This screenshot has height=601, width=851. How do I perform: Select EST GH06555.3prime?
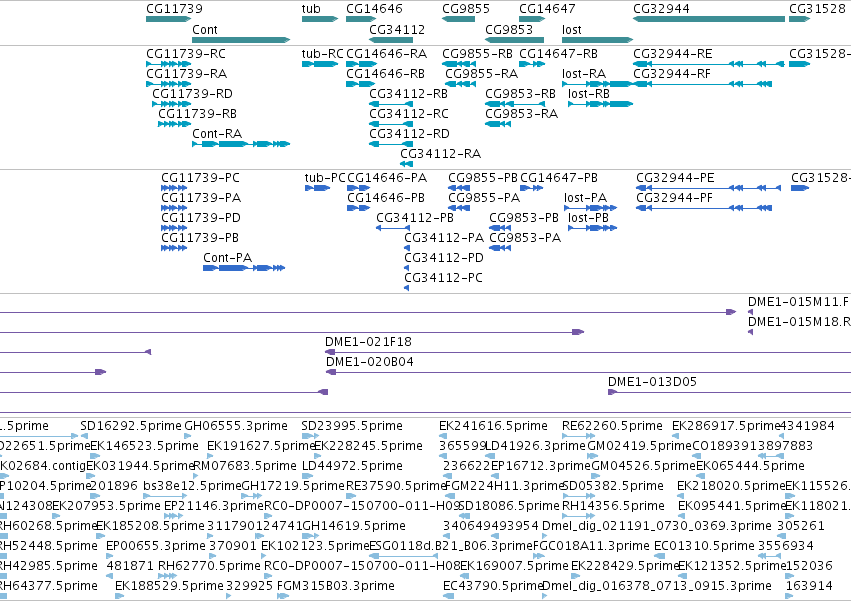(x=187, y=436)
